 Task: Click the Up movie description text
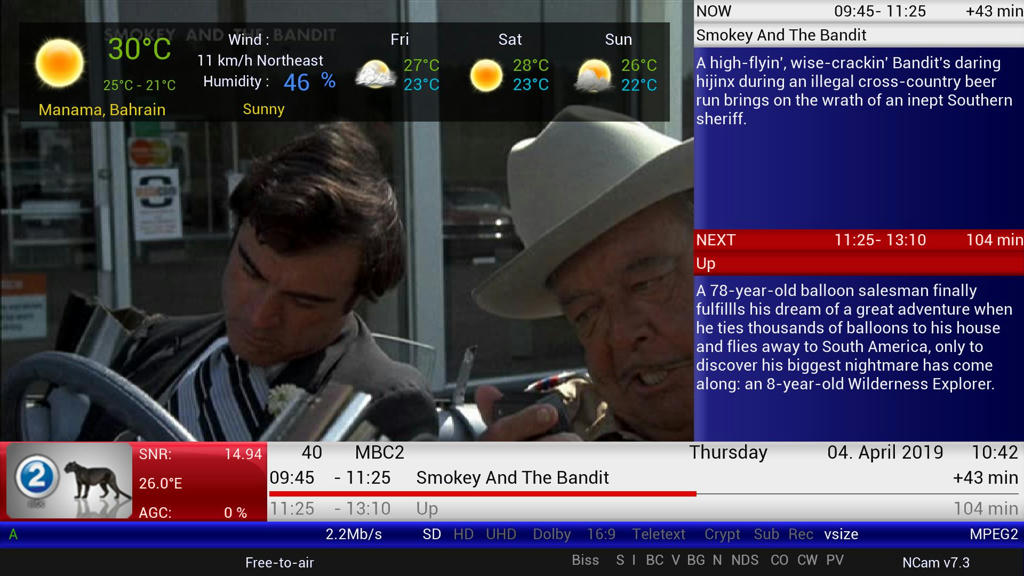click(x=854, y=337)
